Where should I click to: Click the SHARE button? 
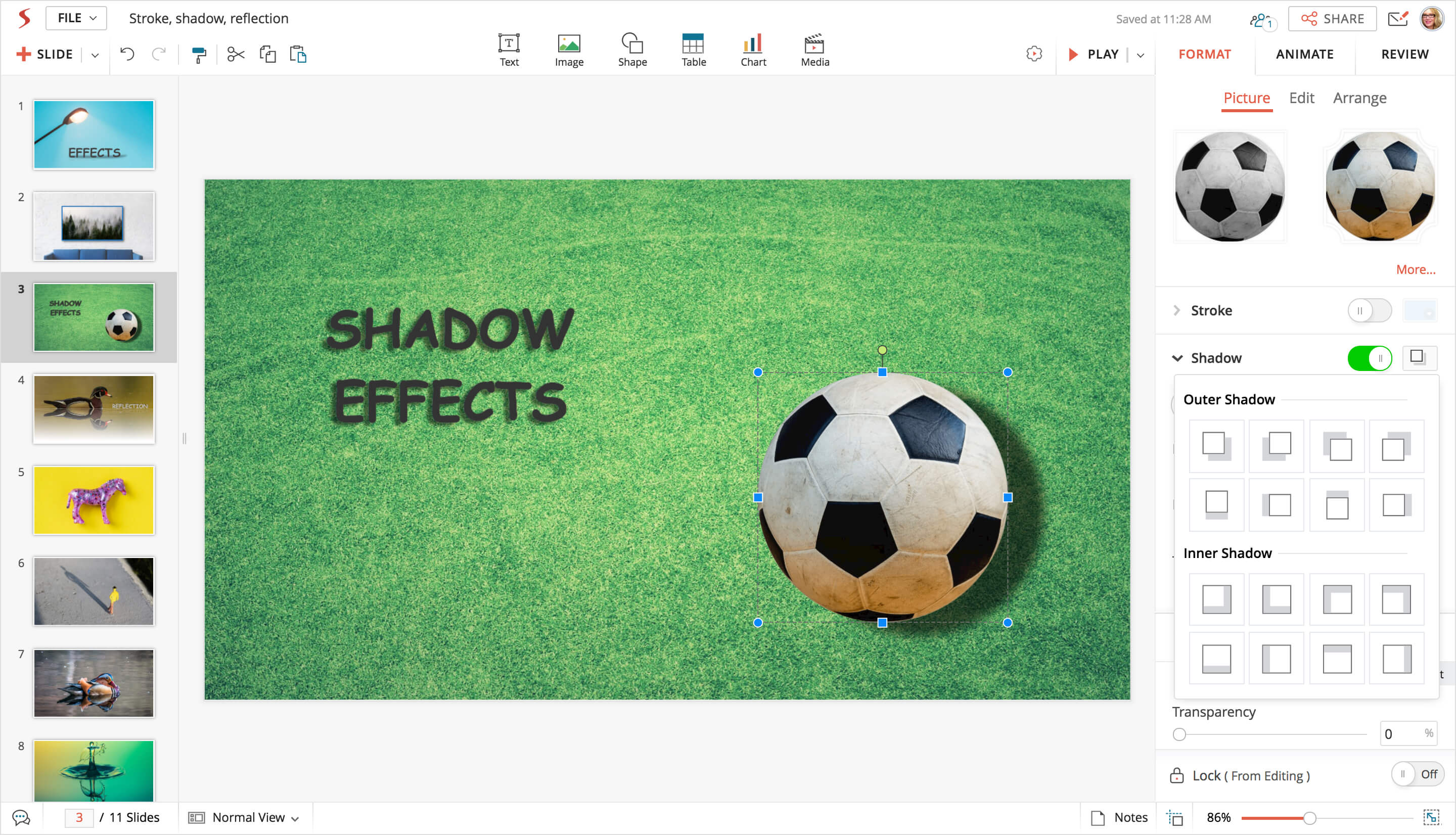click(x=1332, y=19)
